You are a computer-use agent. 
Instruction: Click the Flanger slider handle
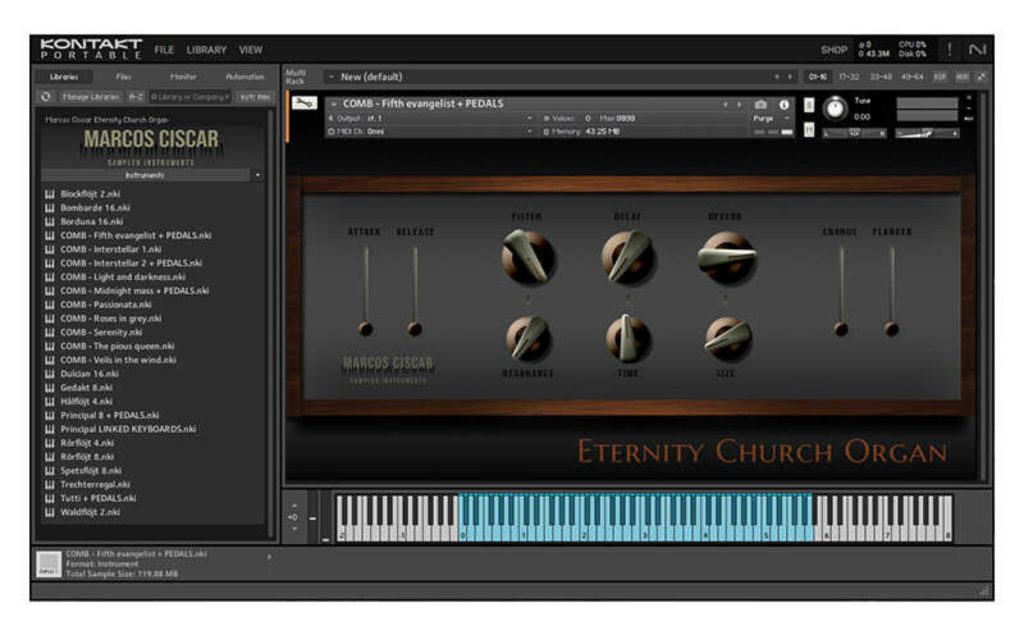pos(891,329)
